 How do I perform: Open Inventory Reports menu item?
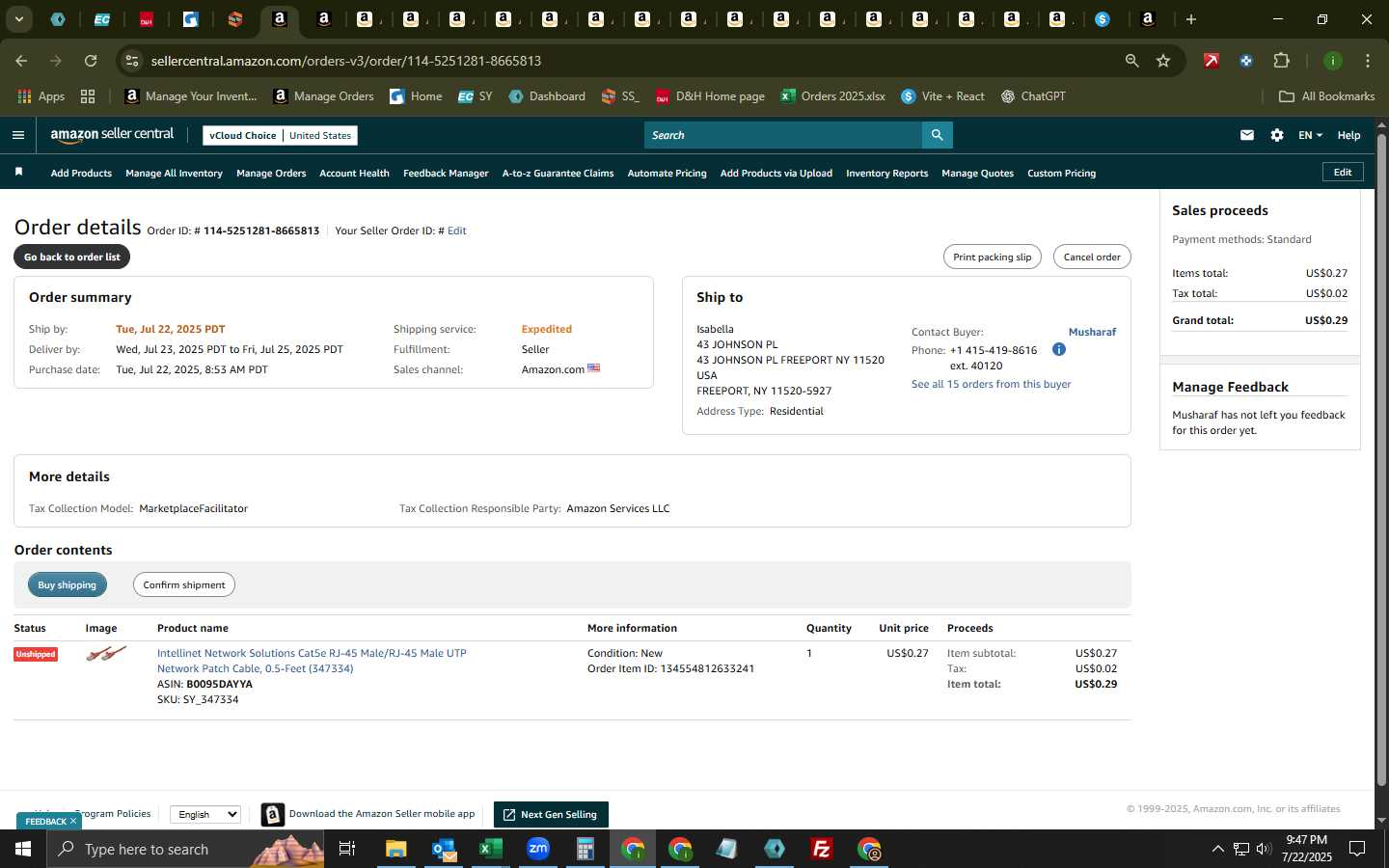[886, 174]
